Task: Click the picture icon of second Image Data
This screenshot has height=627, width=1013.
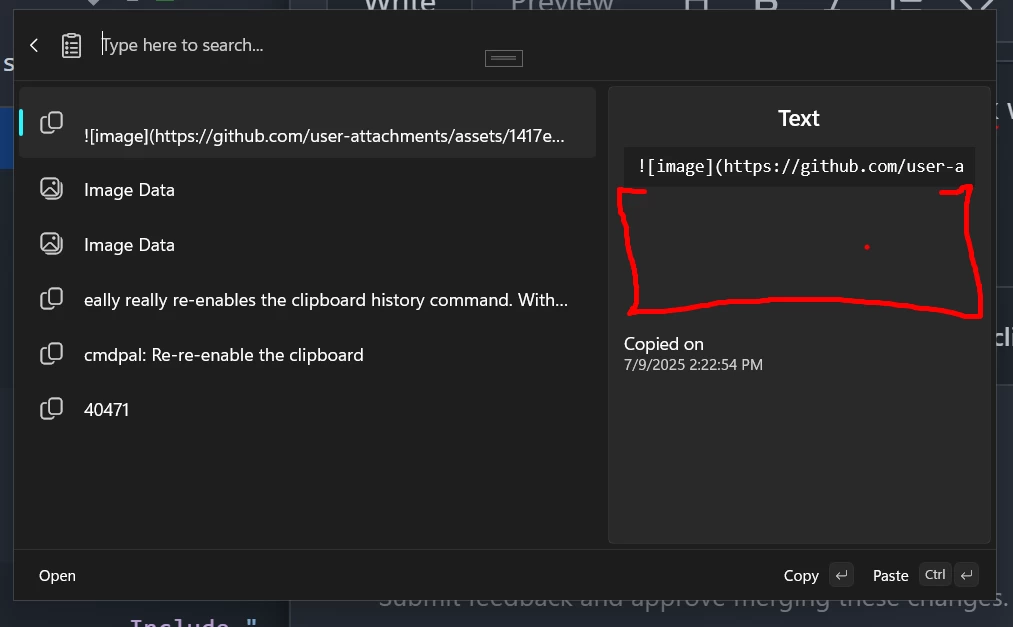Action: pos(51,243)
